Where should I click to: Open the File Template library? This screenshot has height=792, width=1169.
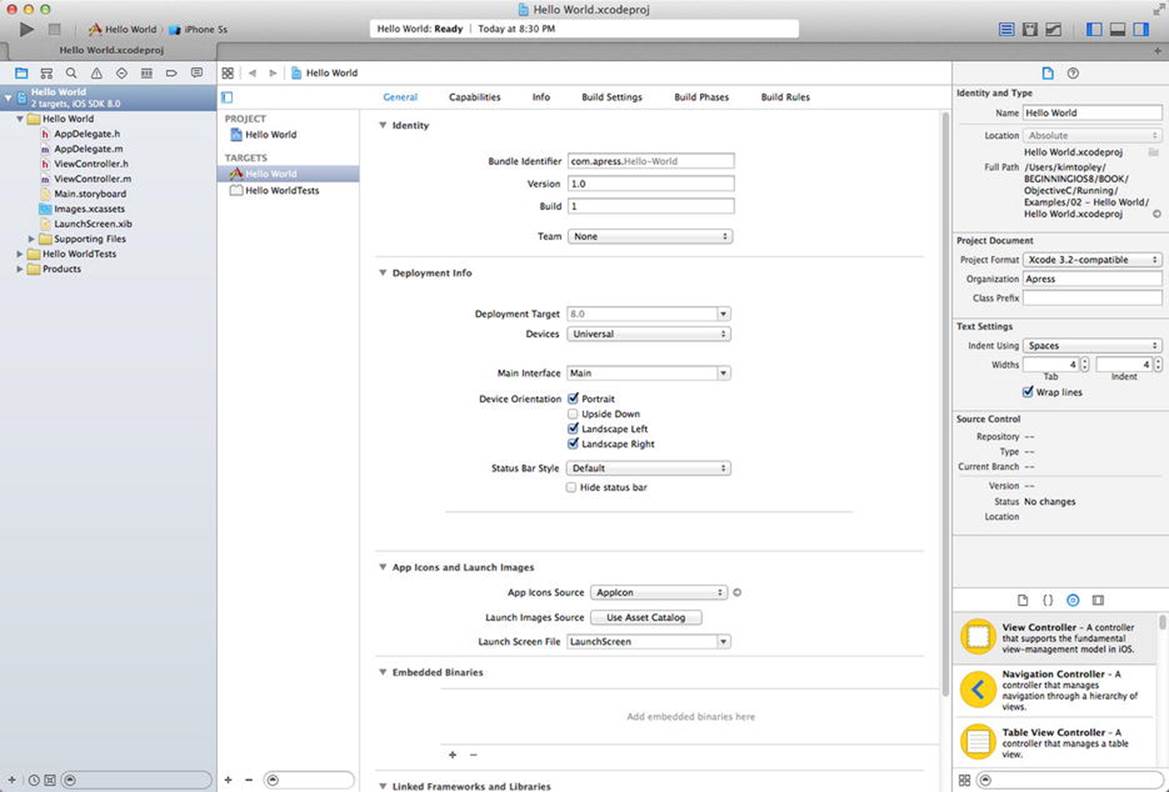[x=1023, y=600]
